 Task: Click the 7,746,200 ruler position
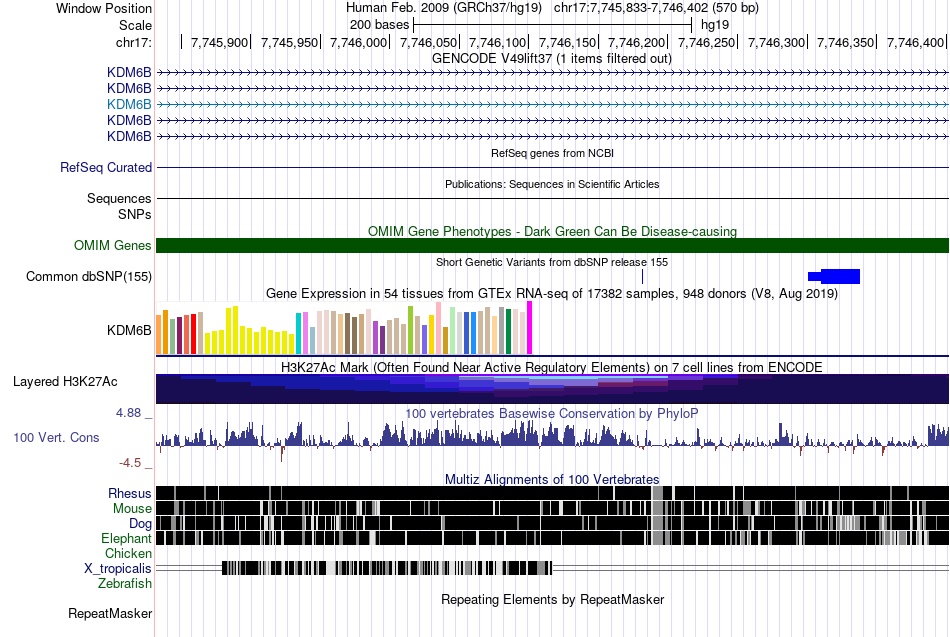(x=637, y=42)
